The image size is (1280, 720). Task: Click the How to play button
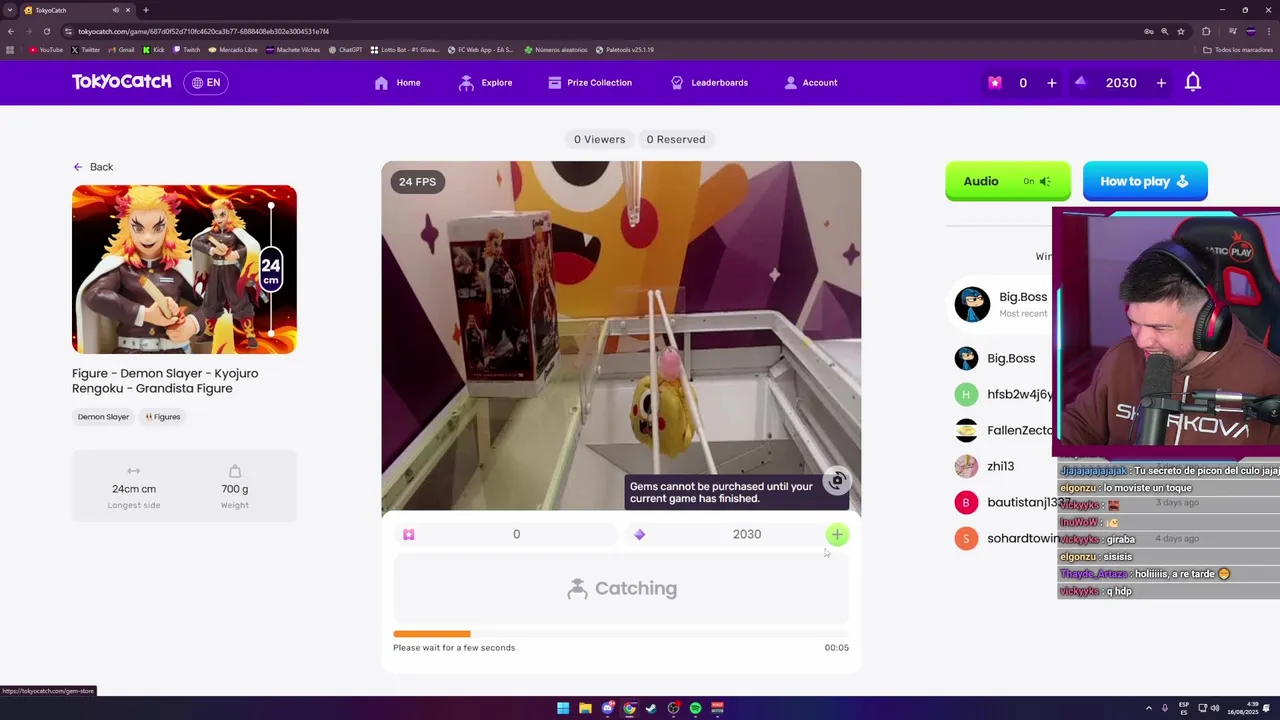[1145, 181]
